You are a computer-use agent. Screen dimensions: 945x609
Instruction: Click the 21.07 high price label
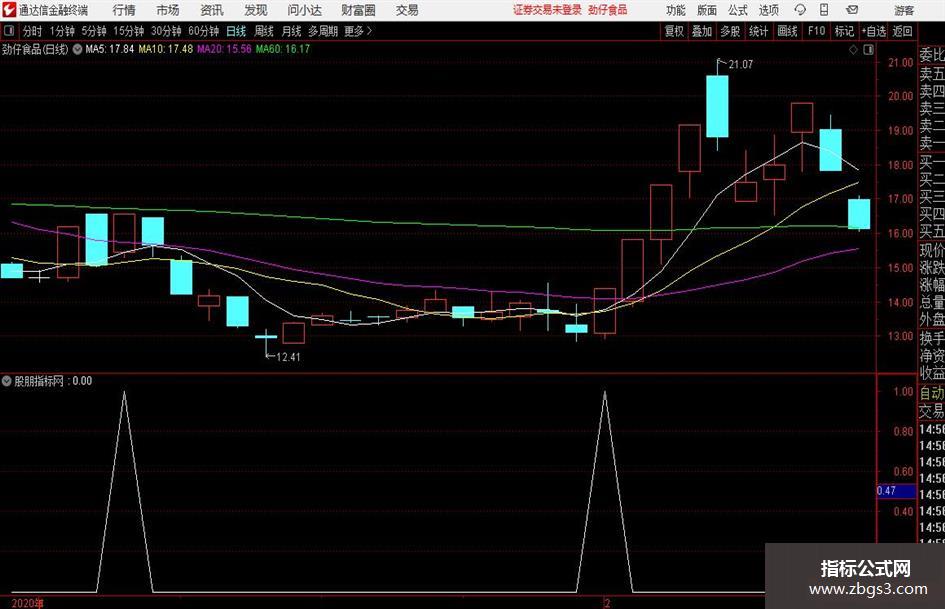[741, 65]
